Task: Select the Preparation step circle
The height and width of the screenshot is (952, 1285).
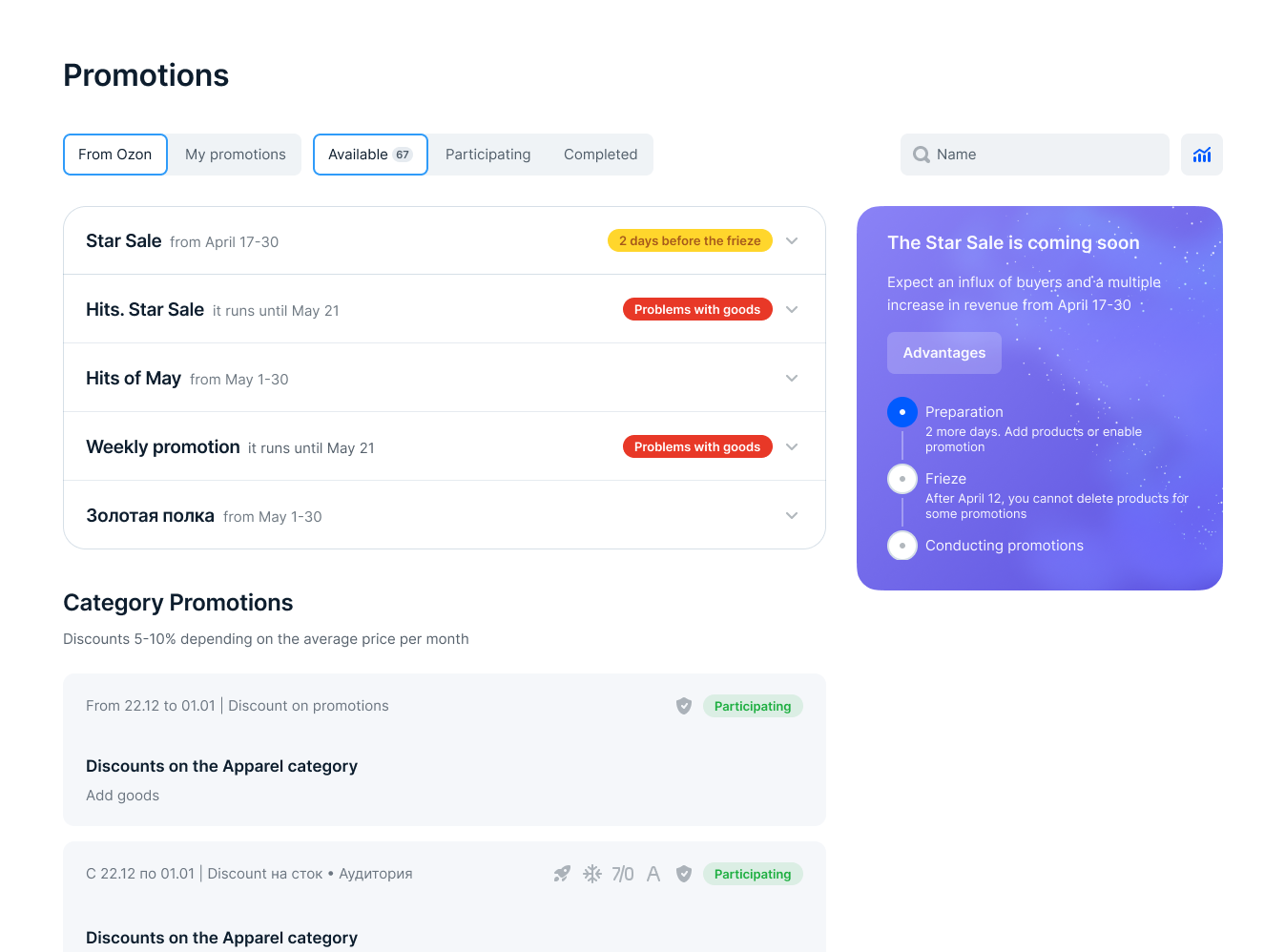Action: pos(902,412)
